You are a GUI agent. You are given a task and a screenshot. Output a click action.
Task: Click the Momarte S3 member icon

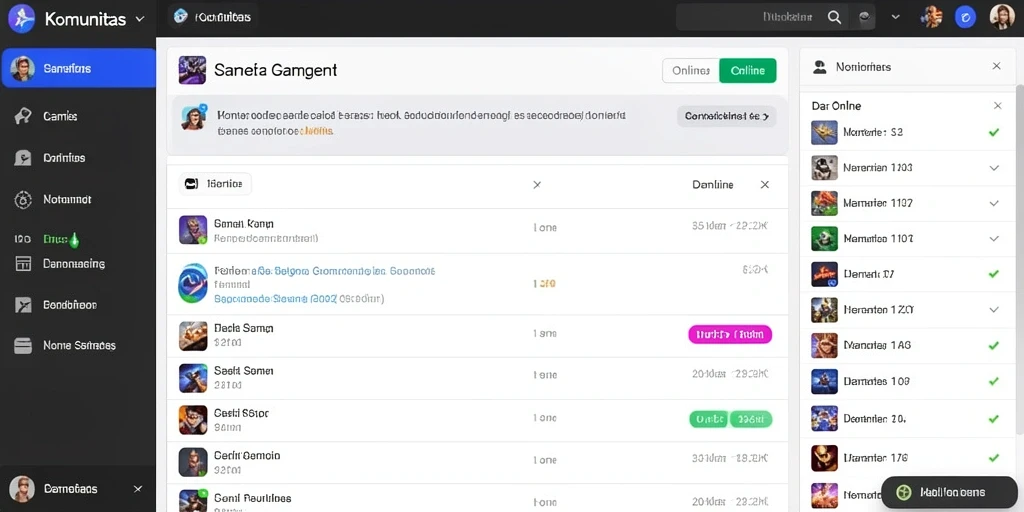coord(824,133)
